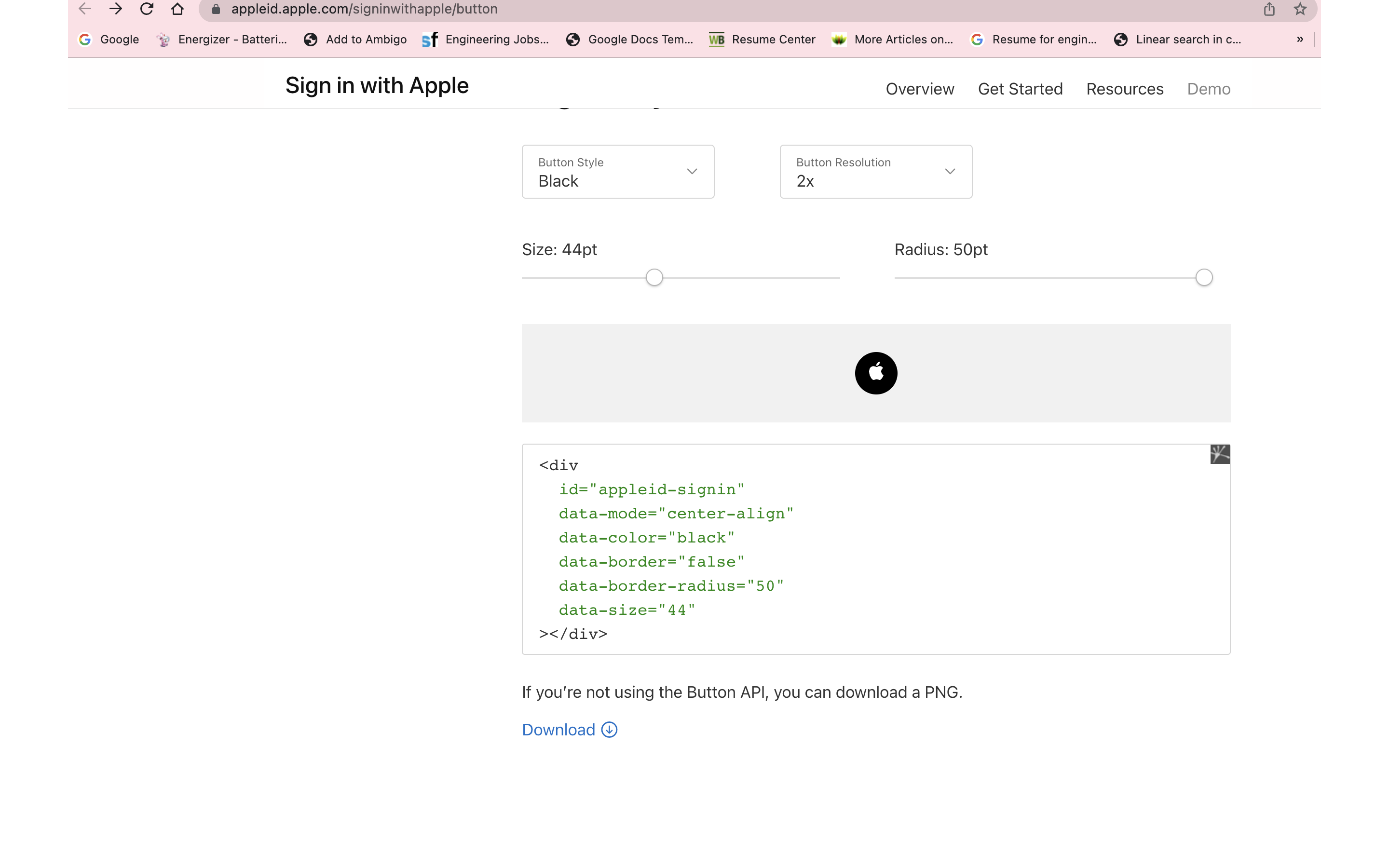Bookmark this page with the star icon

[x=1300, y=9]
